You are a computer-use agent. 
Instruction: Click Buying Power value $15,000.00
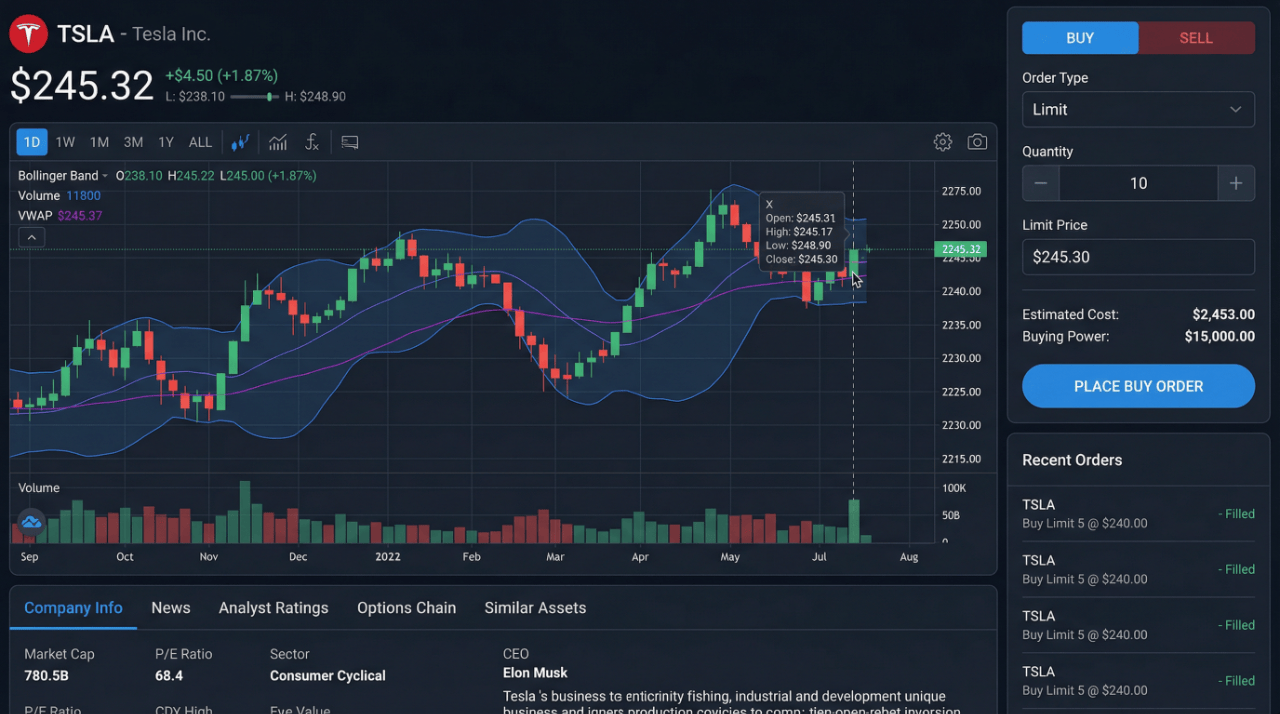coord(1220,337)
